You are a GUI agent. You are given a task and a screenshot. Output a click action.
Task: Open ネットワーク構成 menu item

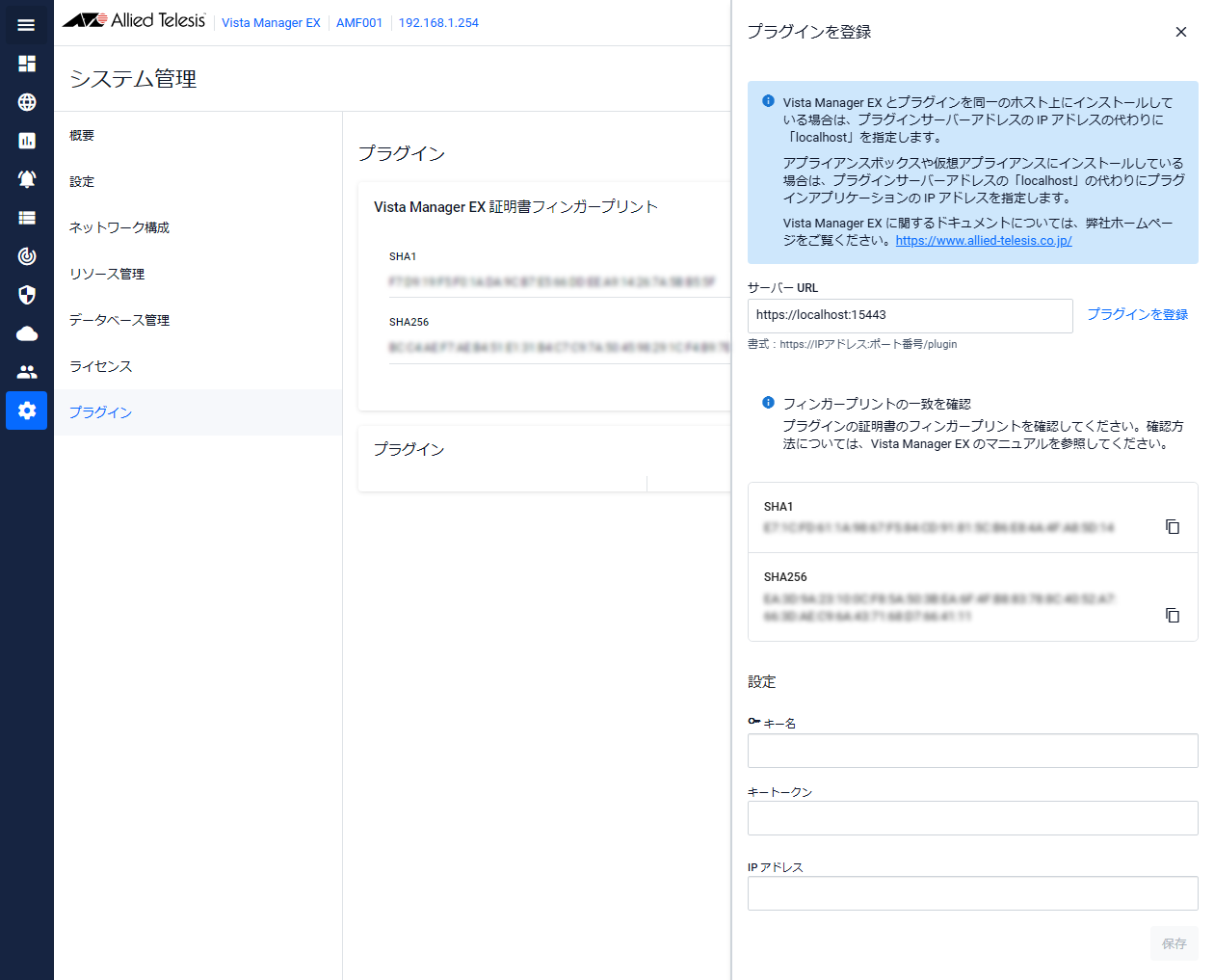198,228
